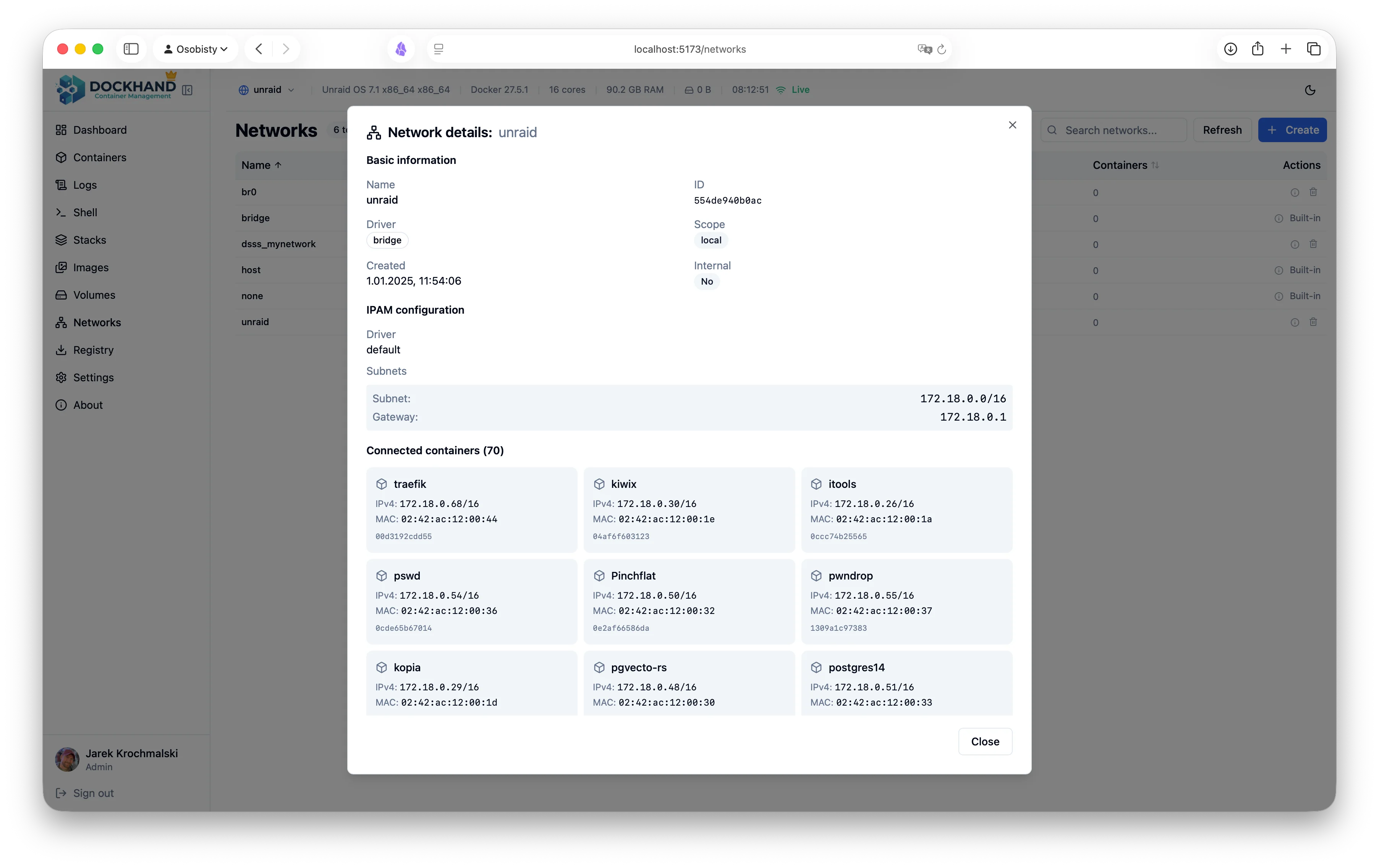Open the Osobisty profile dropdown
Screen dimensions: 1379x868
[x=196, y=49]
